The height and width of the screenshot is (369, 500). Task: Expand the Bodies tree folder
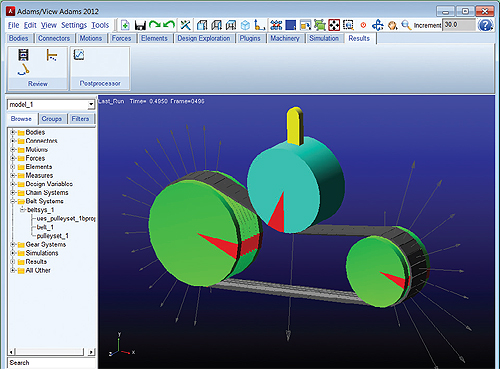12,132
